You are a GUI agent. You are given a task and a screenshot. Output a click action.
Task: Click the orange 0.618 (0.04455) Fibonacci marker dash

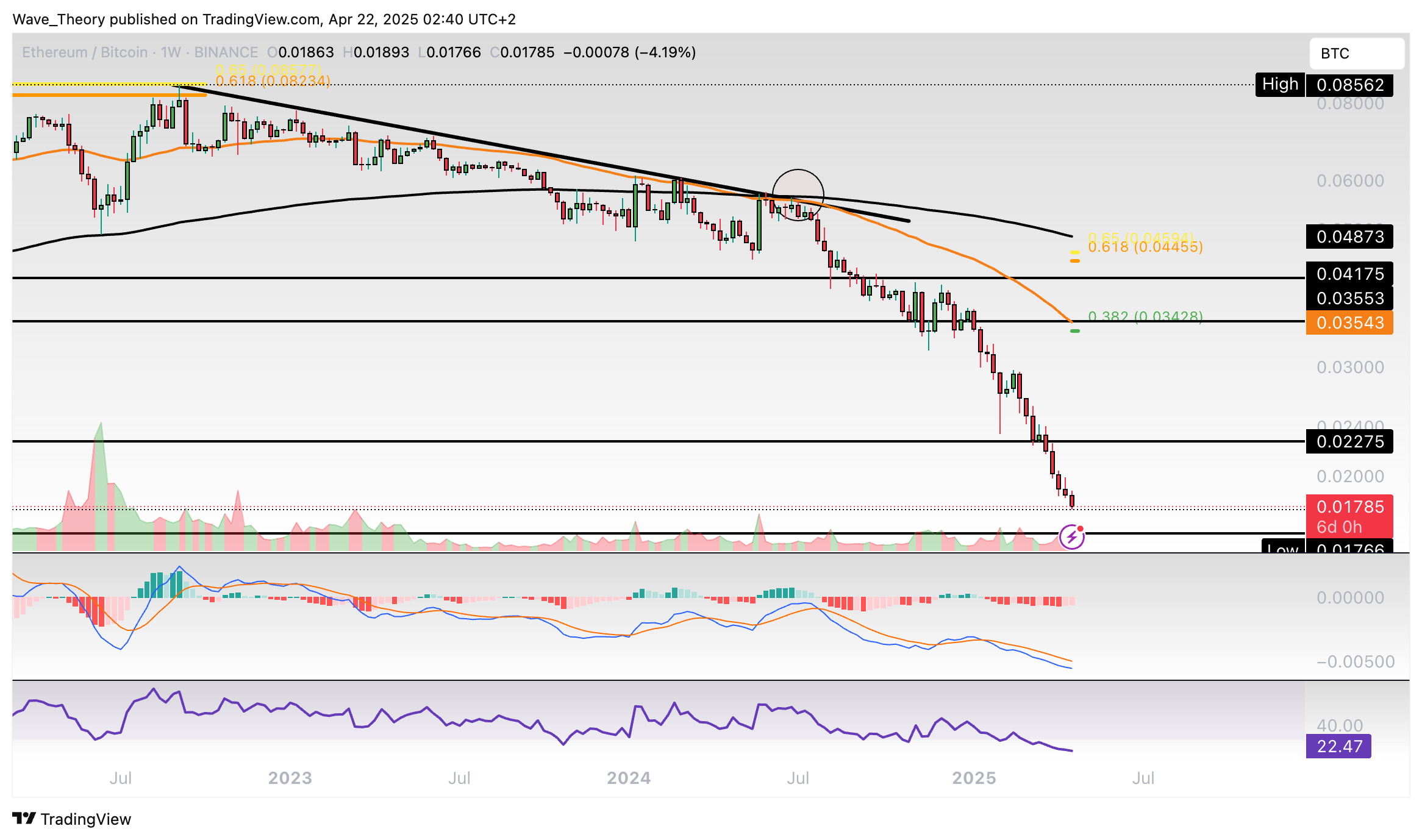pyautogui.click(x=1075, y=261)
